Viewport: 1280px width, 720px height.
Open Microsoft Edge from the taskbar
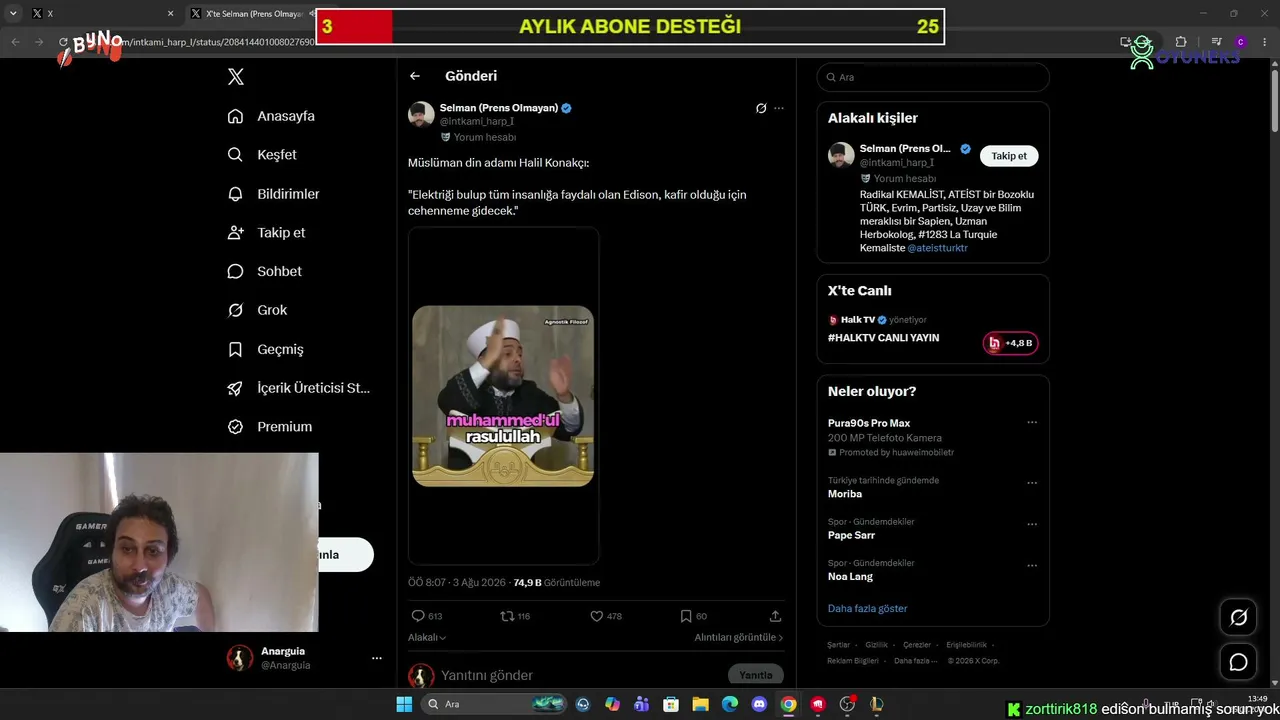730,704
